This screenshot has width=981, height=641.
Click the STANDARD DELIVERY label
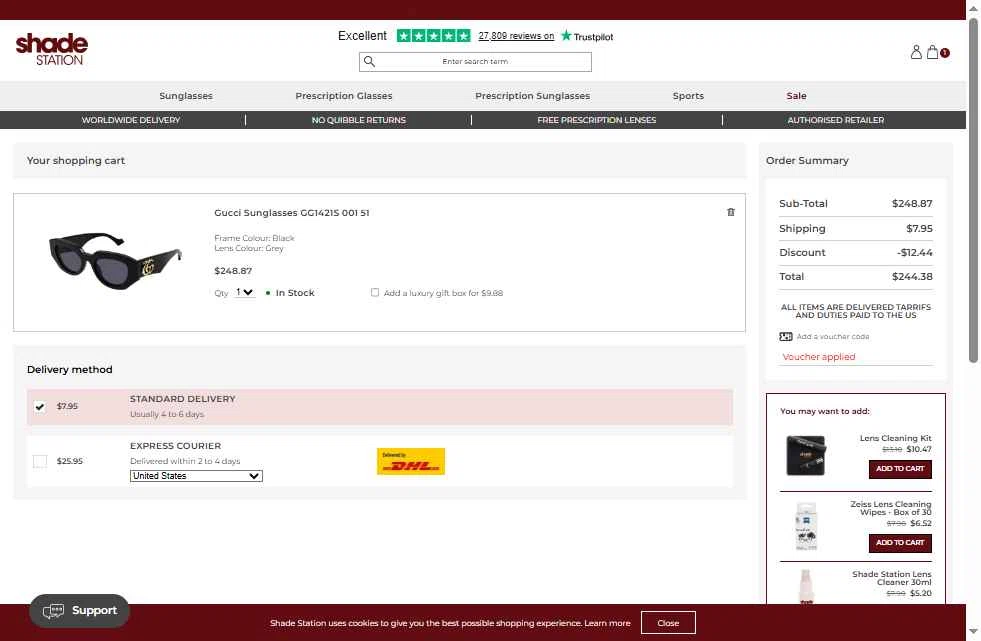[183, 399]
